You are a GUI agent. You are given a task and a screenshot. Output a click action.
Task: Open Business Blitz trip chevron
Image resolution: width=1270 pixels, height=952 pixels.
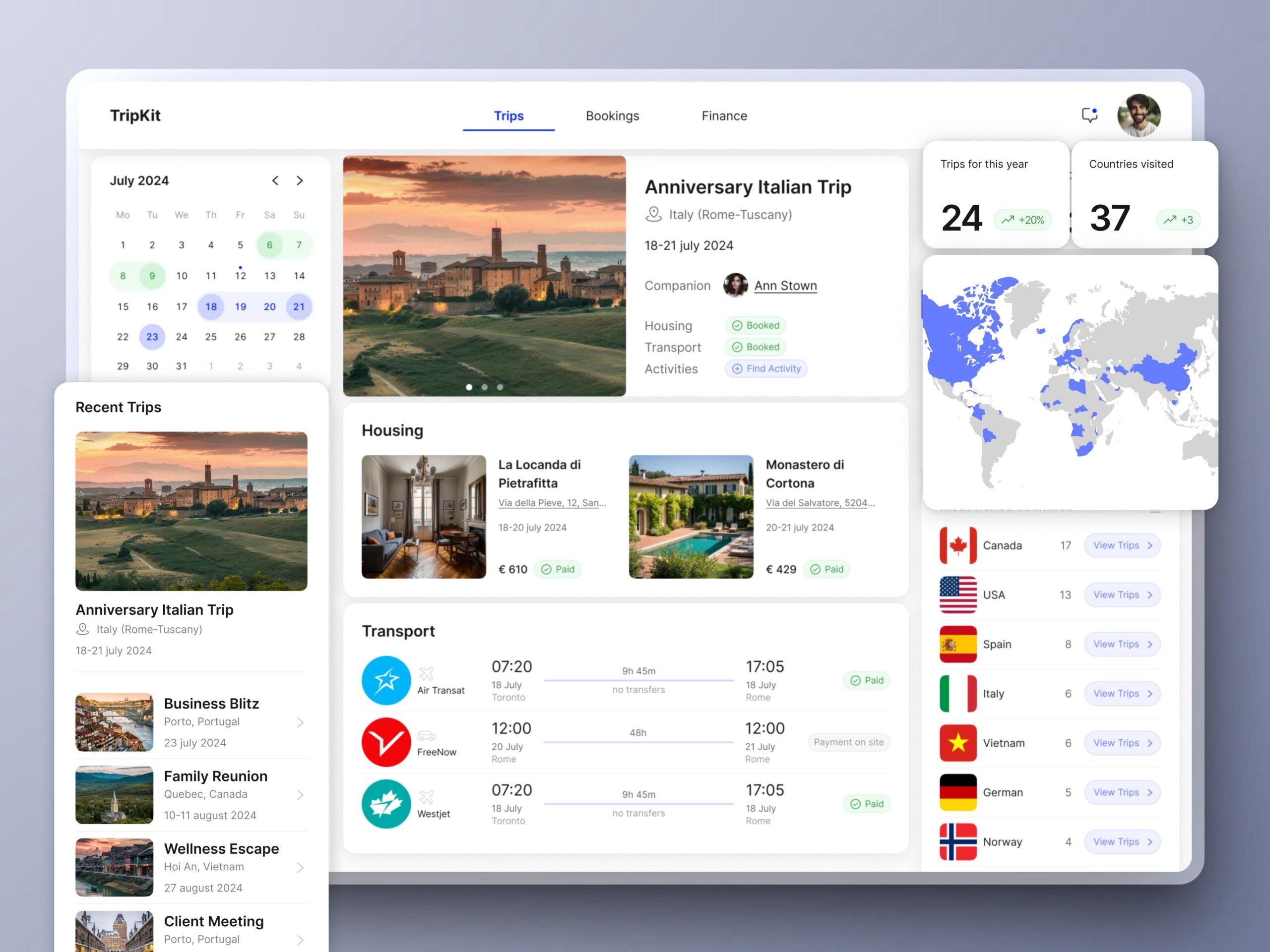pyautogui.click(x=300, y=722)
